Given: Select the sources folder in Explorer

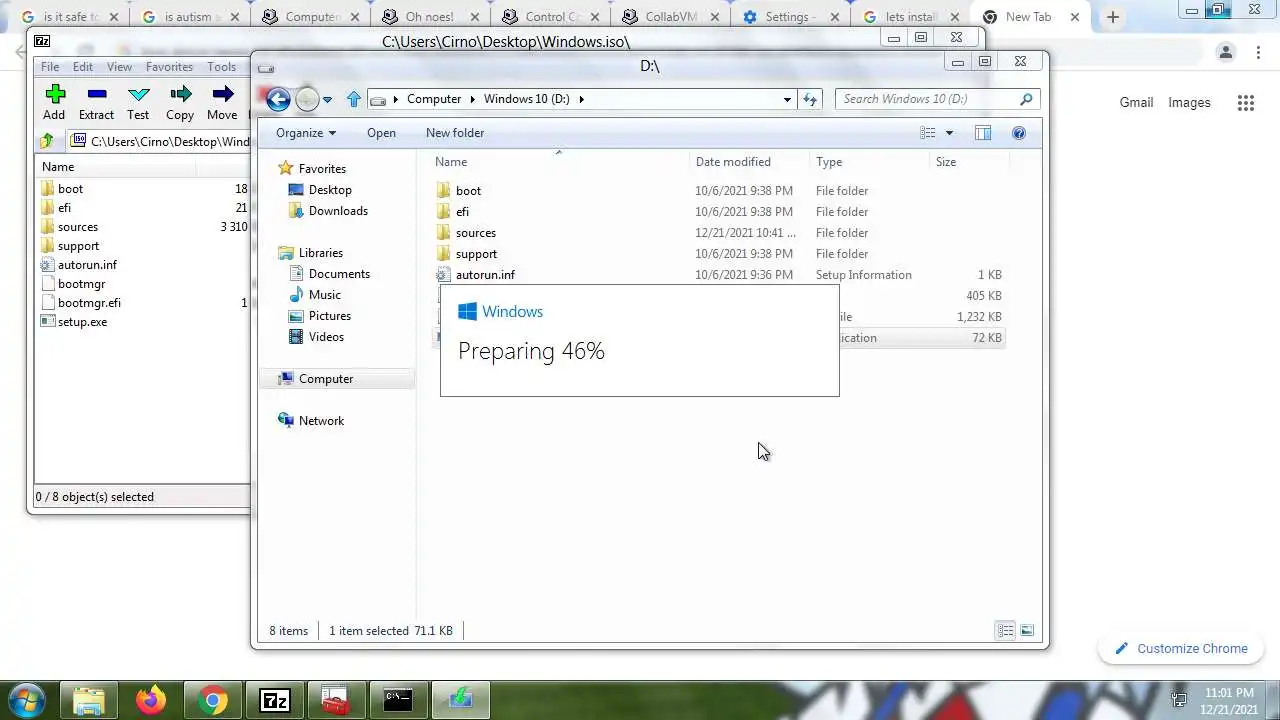Looking at the screenshot, I should coord(475,233).
